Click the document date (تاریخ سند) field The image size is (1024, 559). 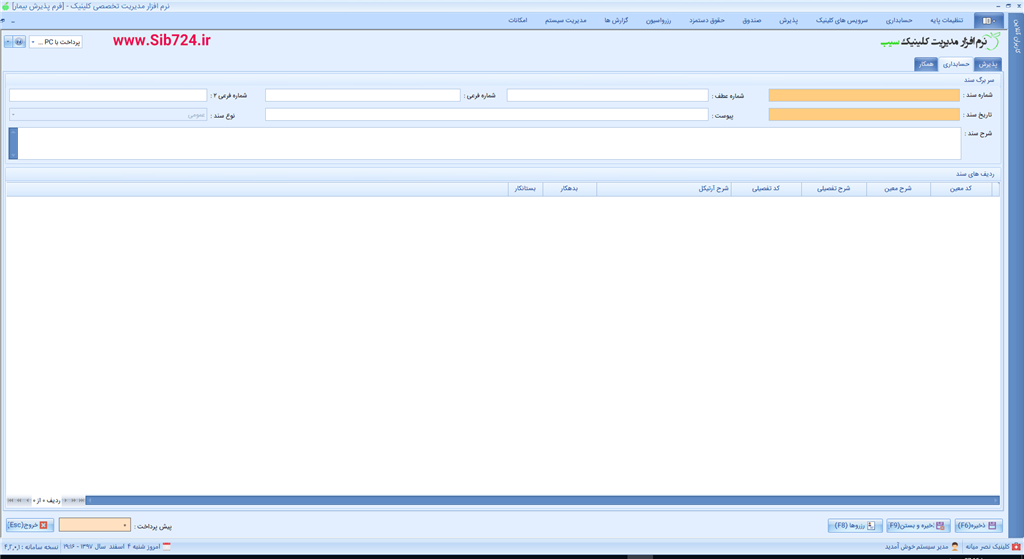click(863, 115)
